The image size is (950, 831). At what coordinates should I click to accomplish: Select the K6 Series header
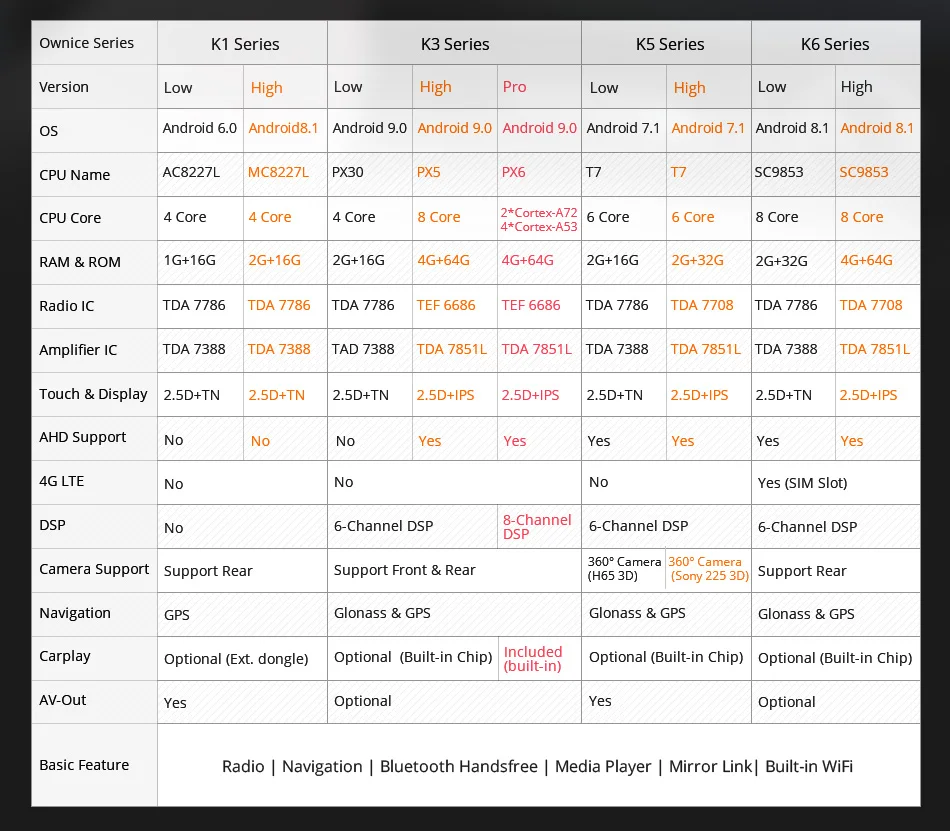[x=835, y=43]
